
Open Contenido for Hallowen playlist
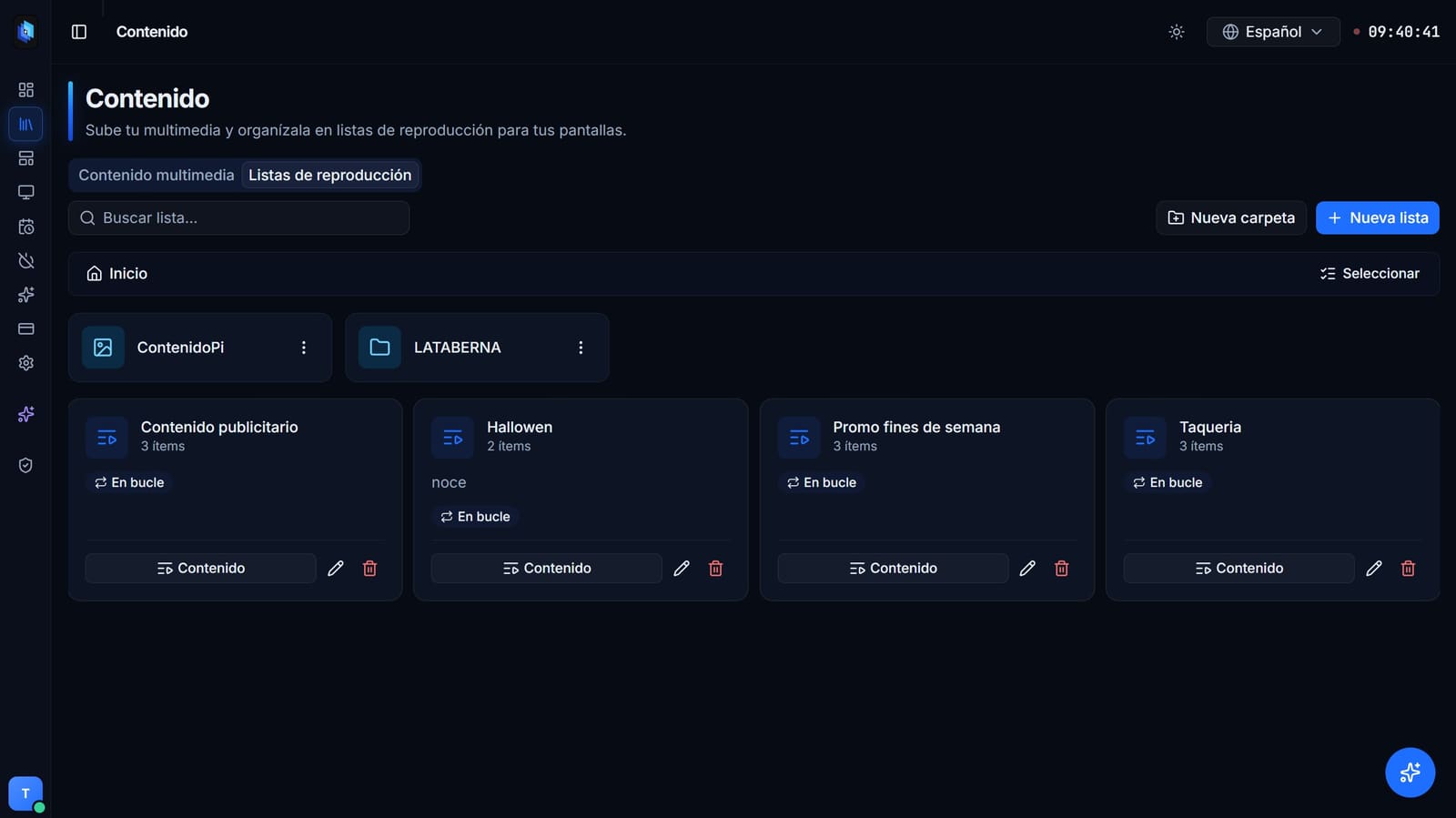tap(547, 569)
